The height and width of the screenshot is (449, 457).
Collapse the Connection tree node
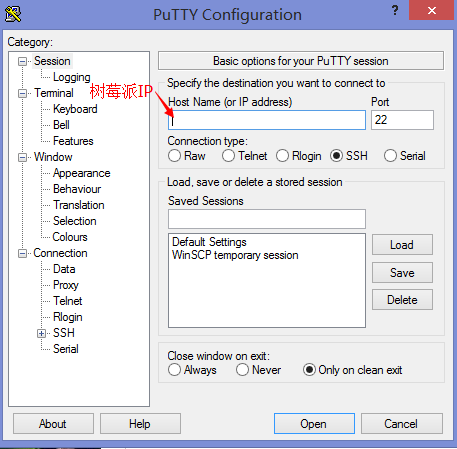click(x=22, y=253)
